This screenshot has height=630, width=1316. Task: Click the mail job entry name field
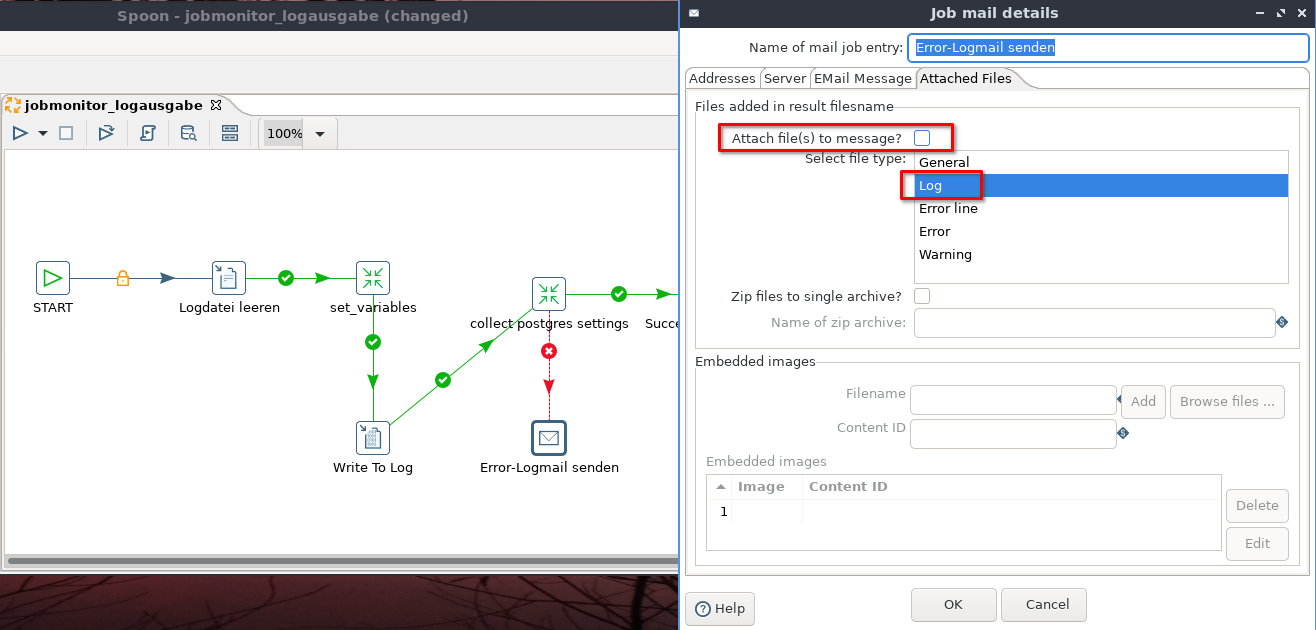pos(1106,48)
